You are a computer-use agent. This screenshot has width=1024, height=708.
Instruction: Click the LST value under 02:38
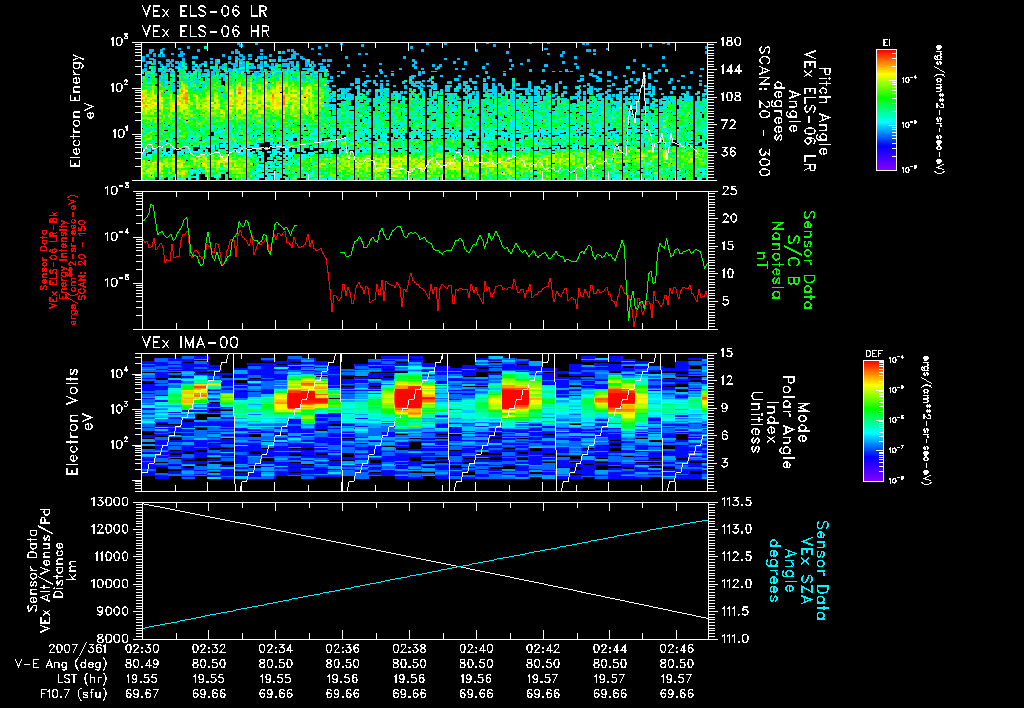(409, 679)
